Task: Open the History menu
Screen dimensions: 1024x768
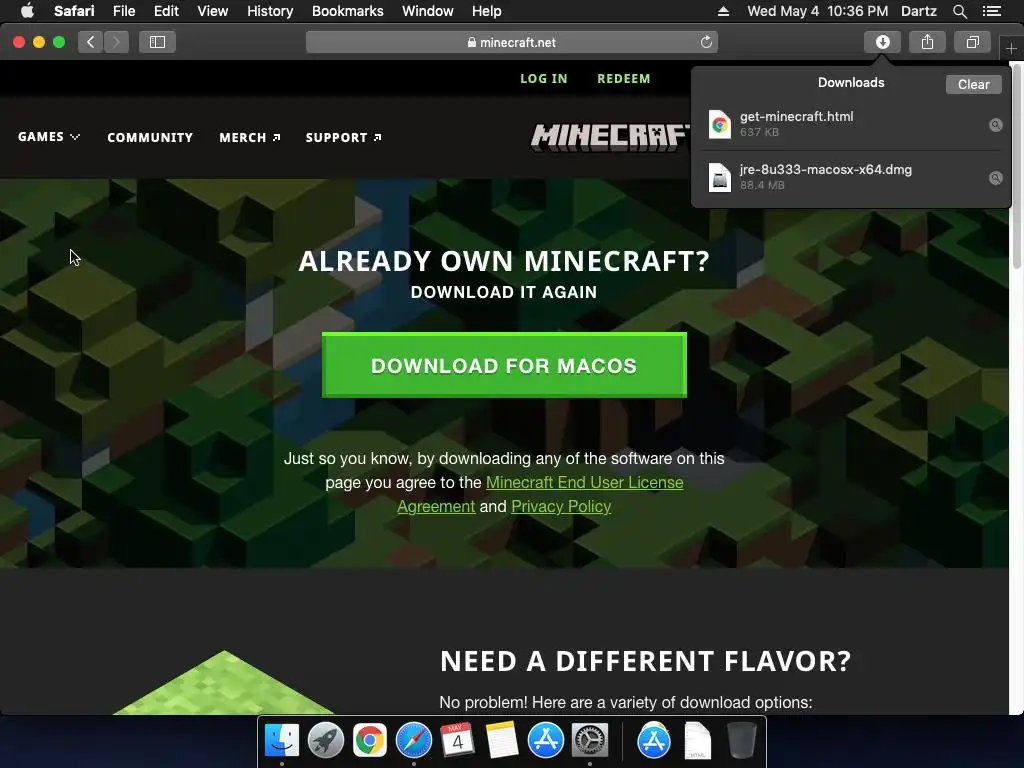Action: tap(270, 11)
